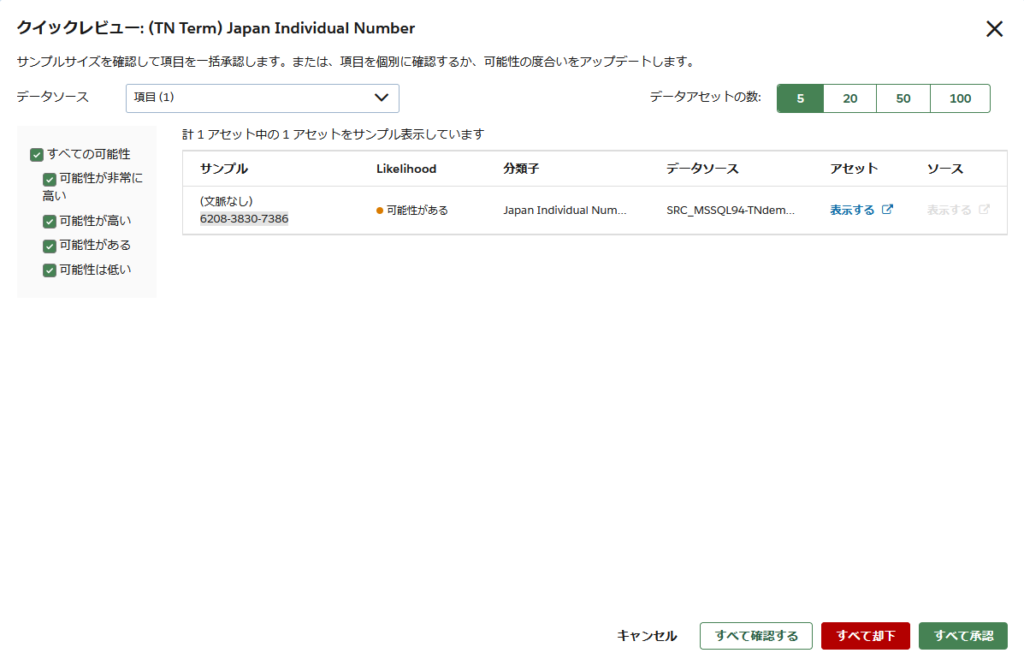Click the orange likelihood dot for 可能性がある

[380, 211]
